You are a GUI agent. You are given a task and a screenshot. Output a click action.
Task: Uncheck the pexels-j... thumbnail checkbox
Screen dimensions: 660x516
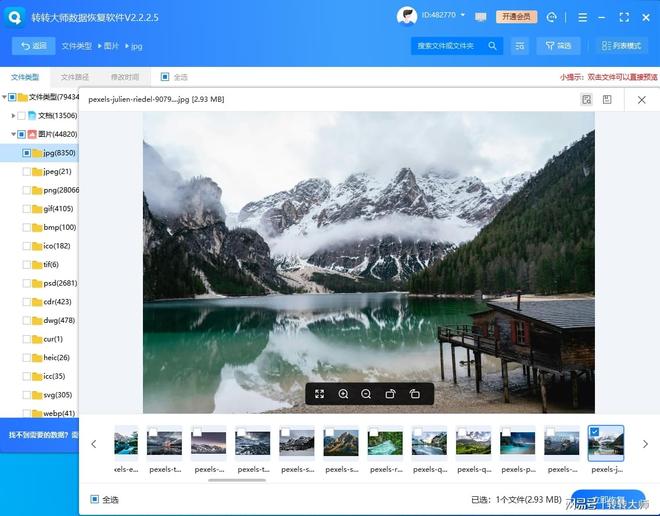[x=594, y=431]
